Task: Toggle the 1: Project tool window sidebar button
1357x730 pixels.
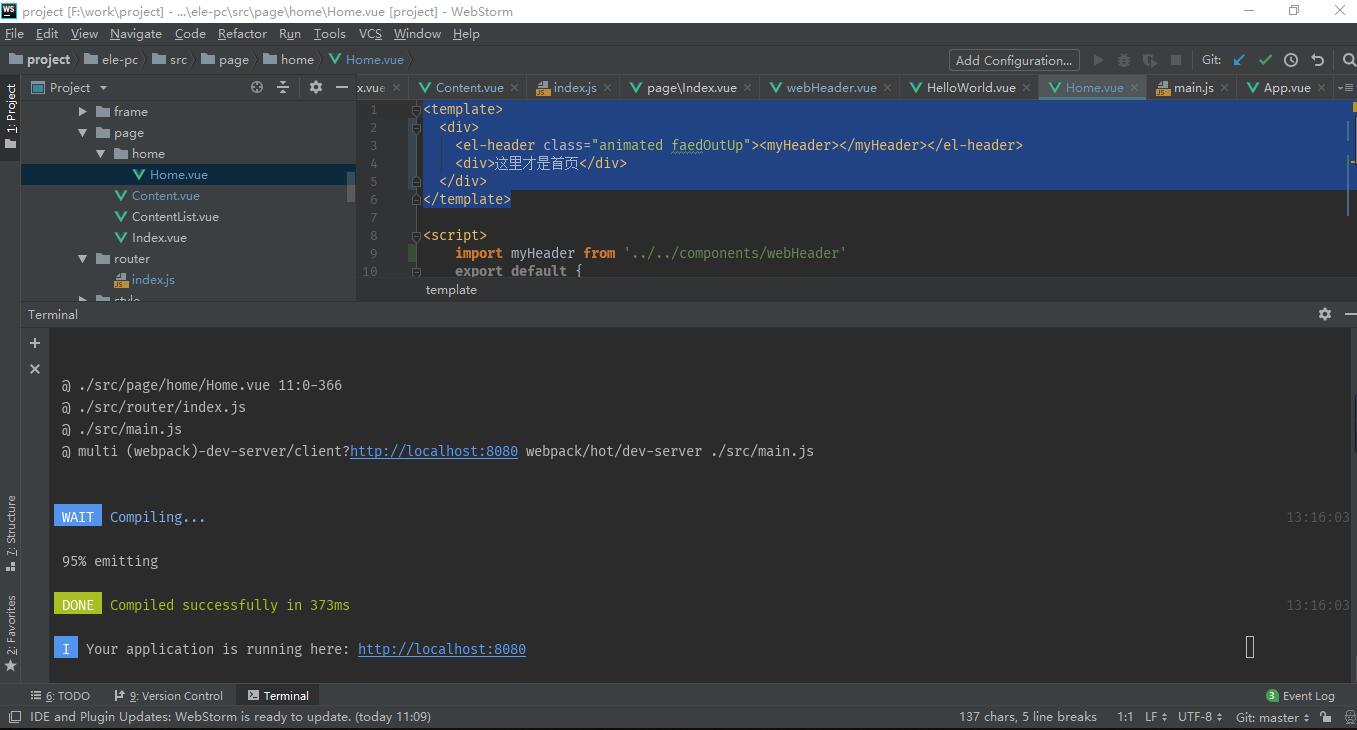Action: pyautogui.click(x=11, y=116)
